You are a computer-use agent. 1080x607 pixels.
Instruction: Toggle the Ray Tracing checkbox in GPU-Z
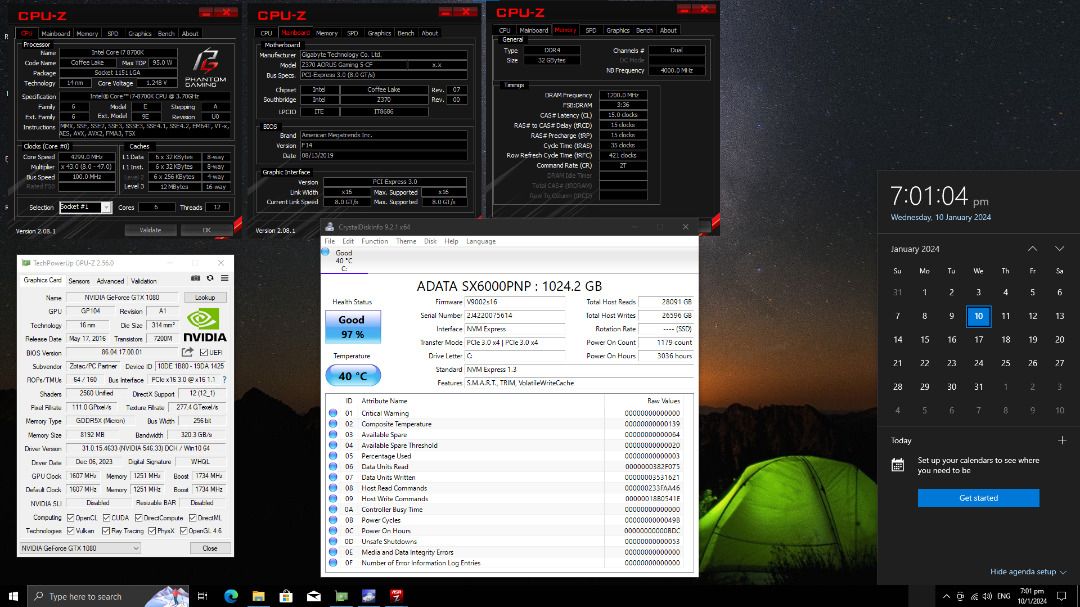coord(105,531)
